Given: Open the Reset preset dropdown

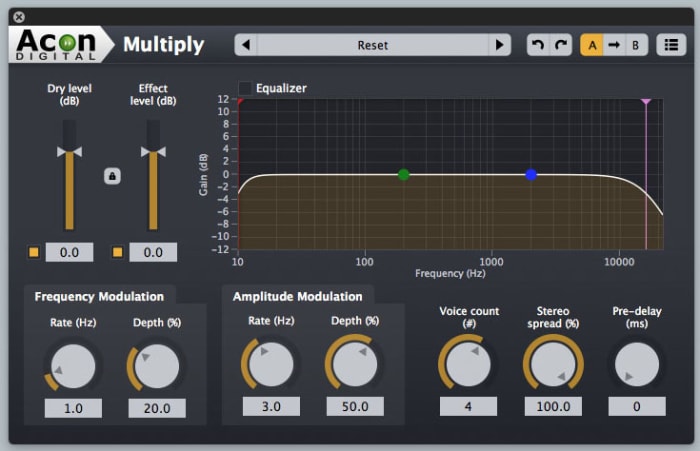Looking at the screenshot, I should point(372,45).
